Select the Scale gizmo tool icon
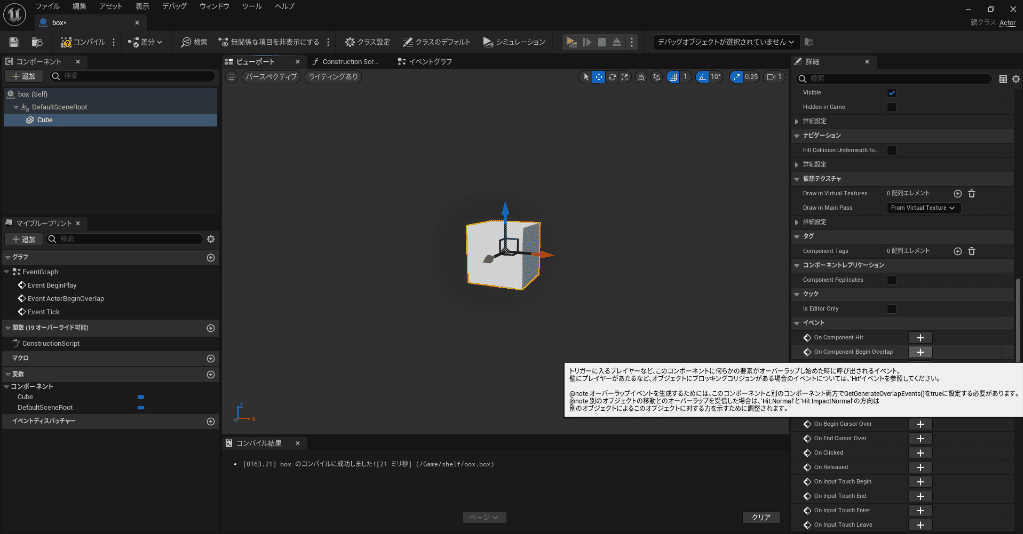The width and height of the screenshot is (1023, 534). [x=625, y=77]
